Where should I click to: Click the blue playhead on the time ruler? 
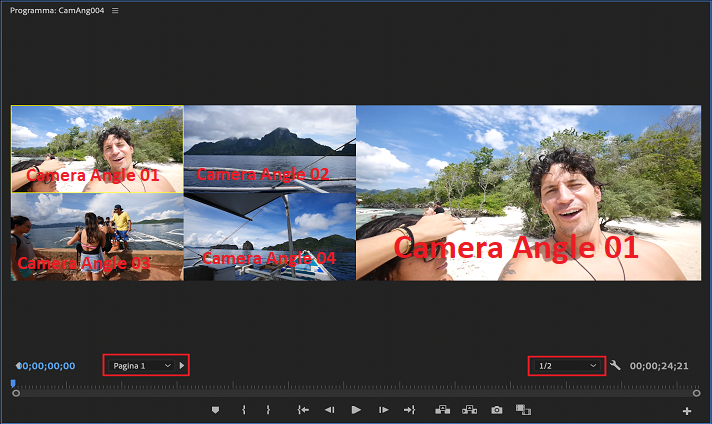pos(13,384)
